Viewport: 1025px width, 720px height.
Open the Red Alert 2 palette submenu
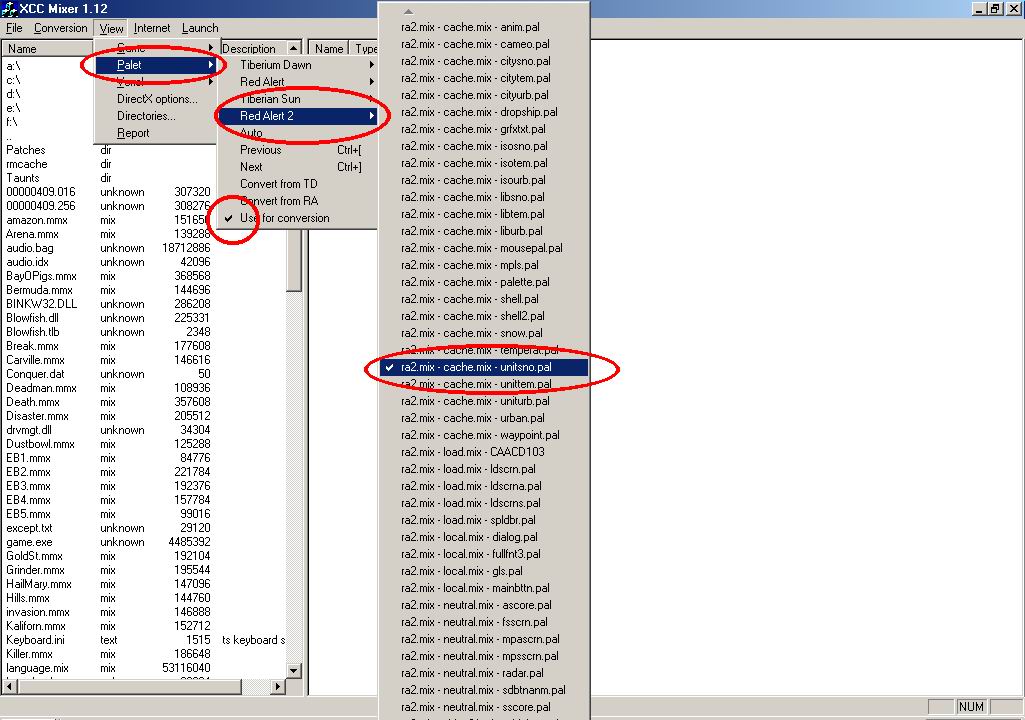[298, 116]
